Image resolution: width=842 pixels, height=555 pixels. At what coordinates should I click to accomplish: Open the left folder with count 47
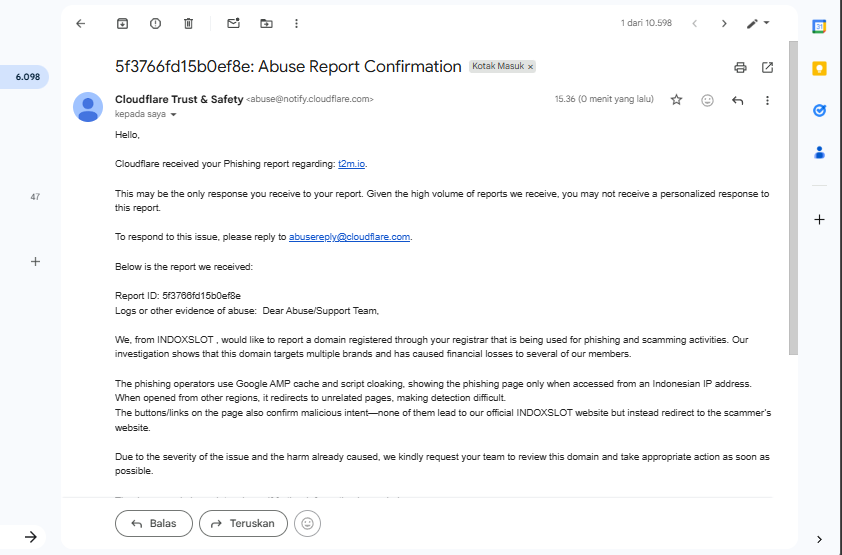(35, 197)
